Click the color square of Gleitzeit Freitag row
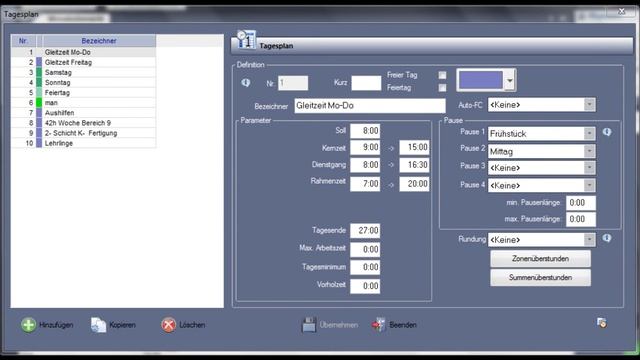This screenshot has height=360, width=640. (39, 62)
